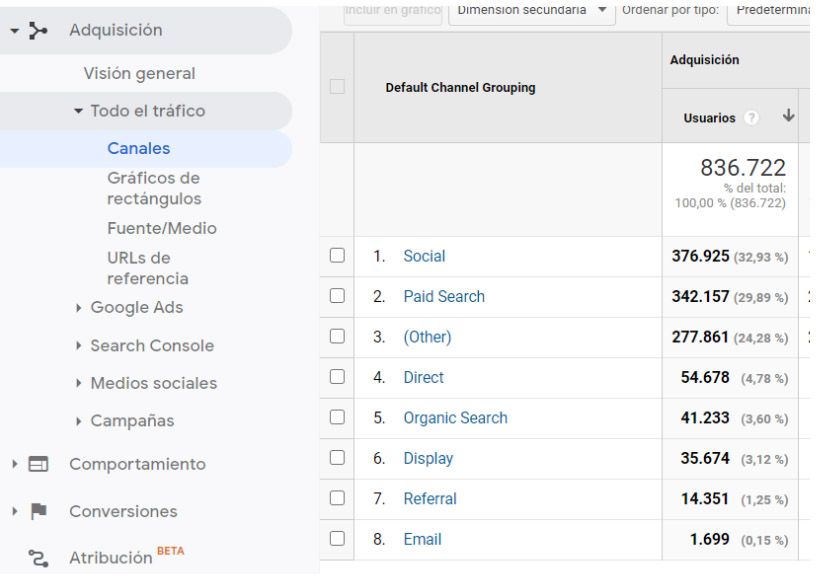The image size is (818, 584).
Task: Collapse Adquisición using its triangle icon
Action: pos(13,29)
